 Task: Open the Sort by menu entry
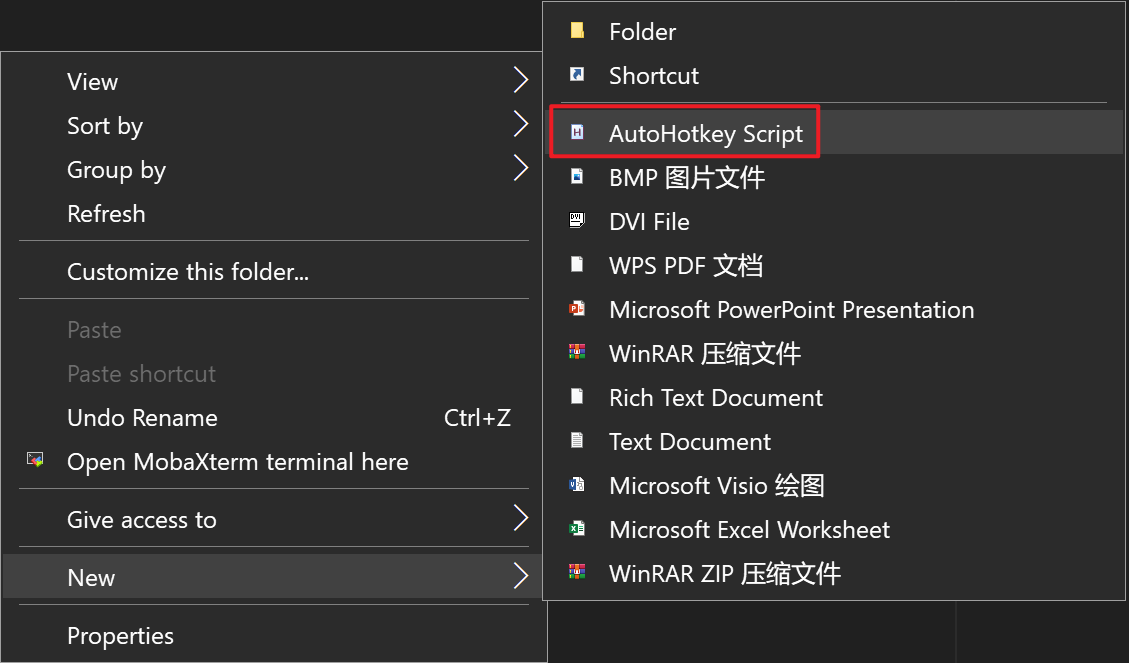[x=274, y=125]
